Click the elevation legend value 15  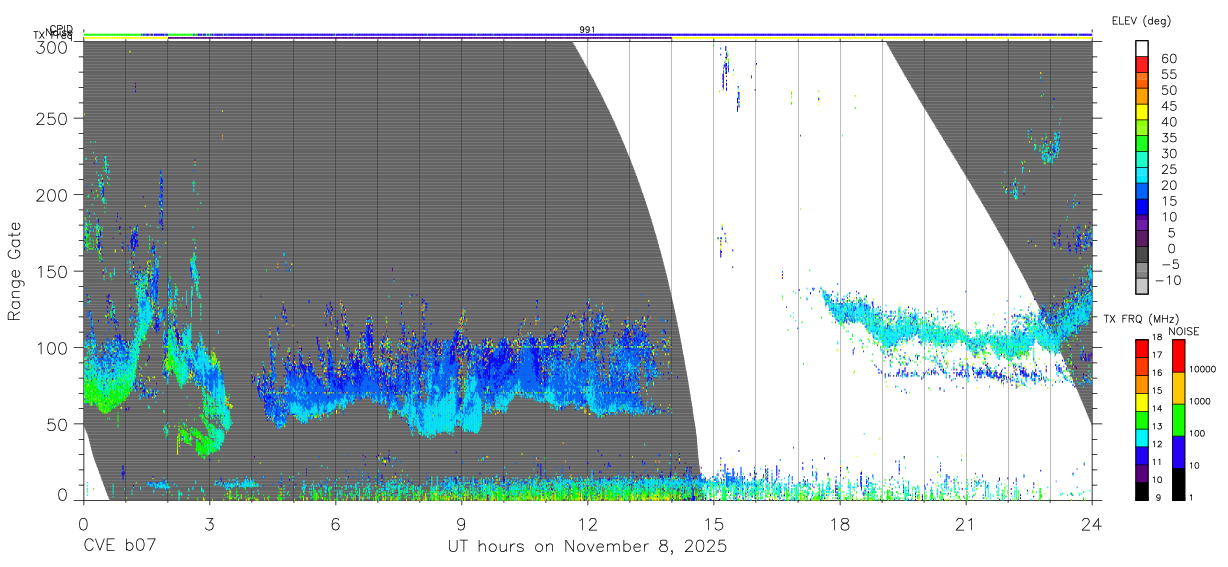coord(1168,201)
